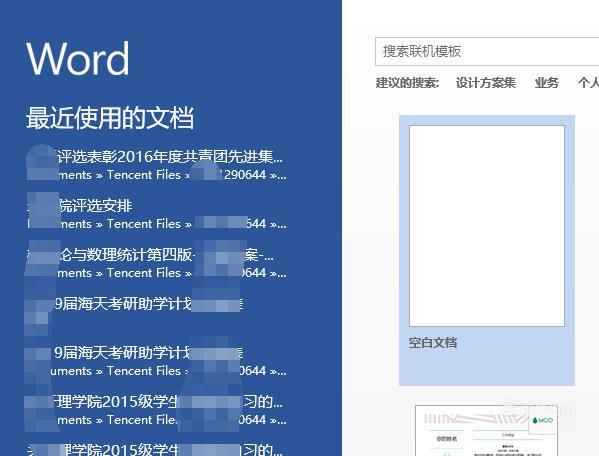
Task: Open recent document 评选表彰2016年度共青团先进集
Action: (157, 165)
